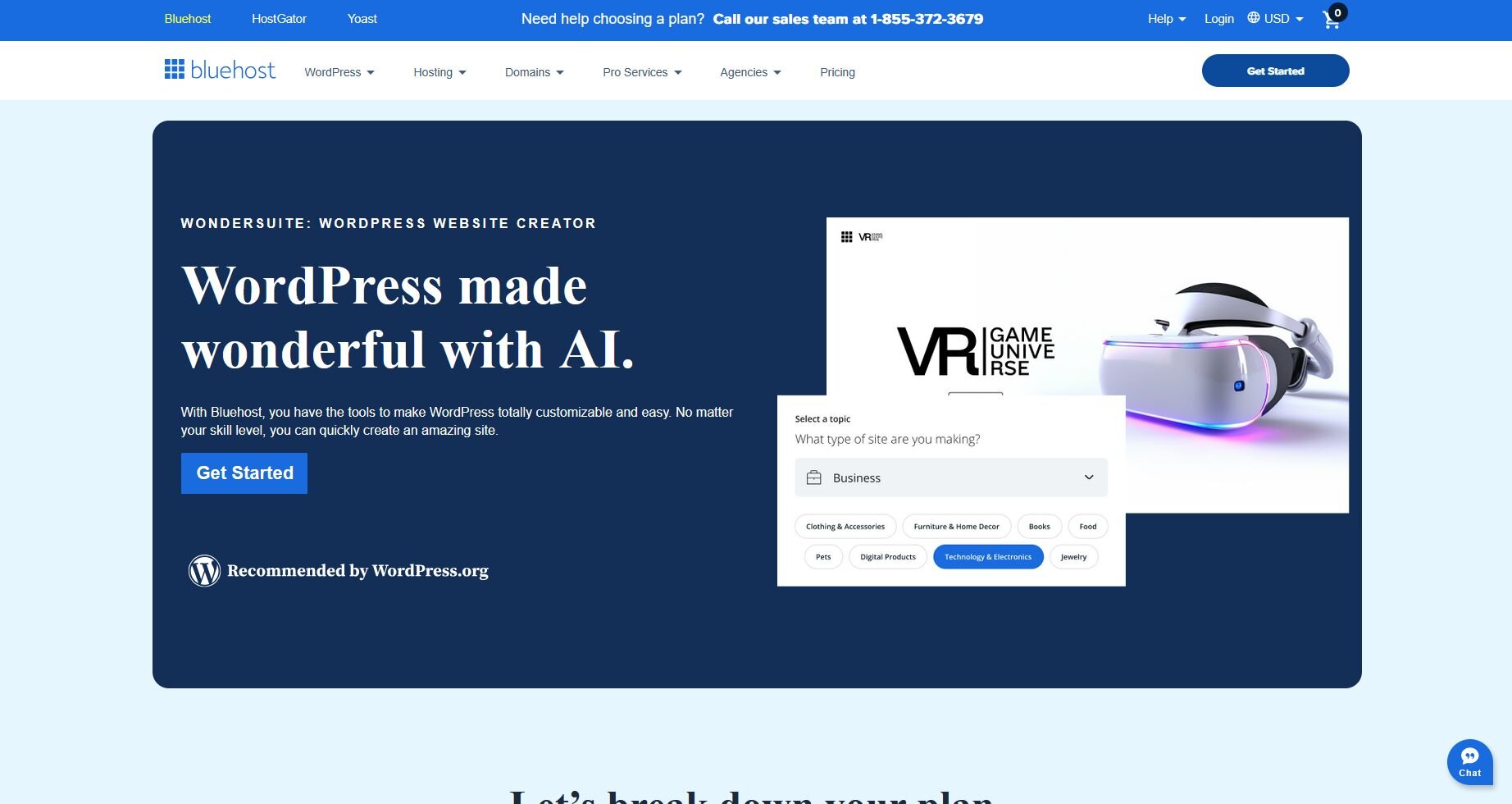The width and height of the screenshot is (1512, 804).
Task: Open the Help dropdown
Action: click(1167, 19)
